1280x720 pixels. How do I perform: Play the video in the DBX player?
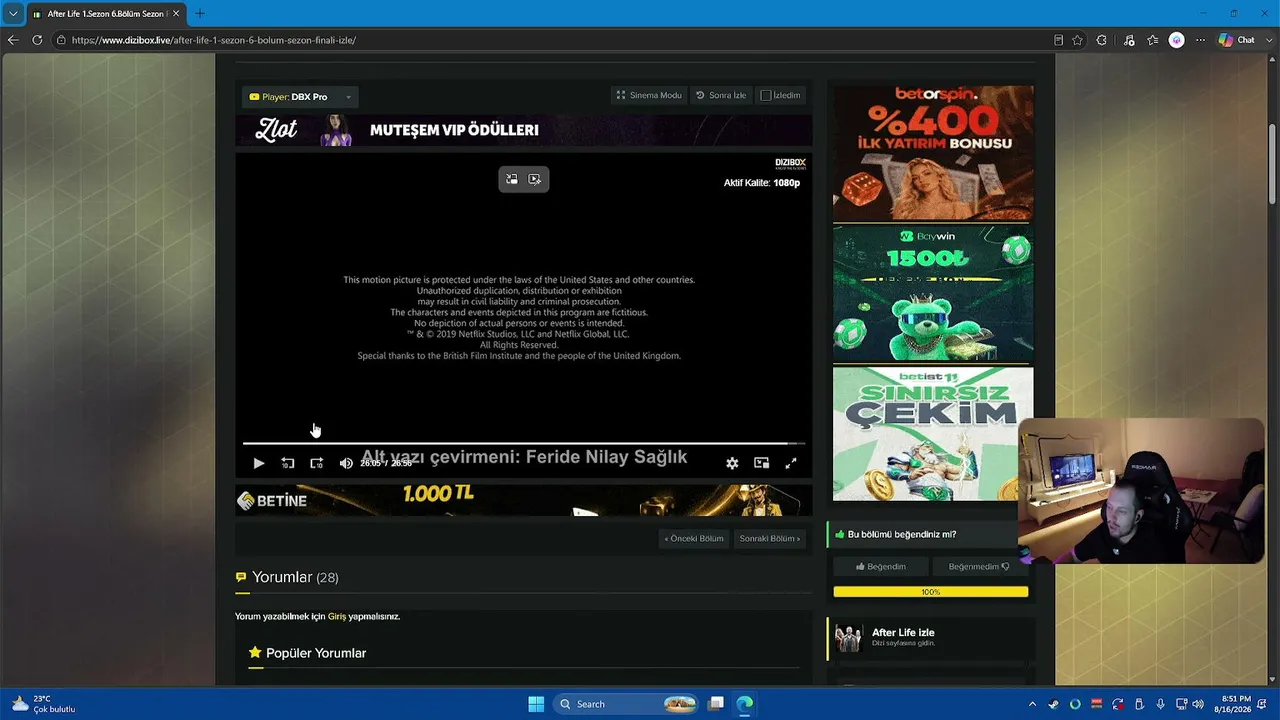tap(258, 463)
